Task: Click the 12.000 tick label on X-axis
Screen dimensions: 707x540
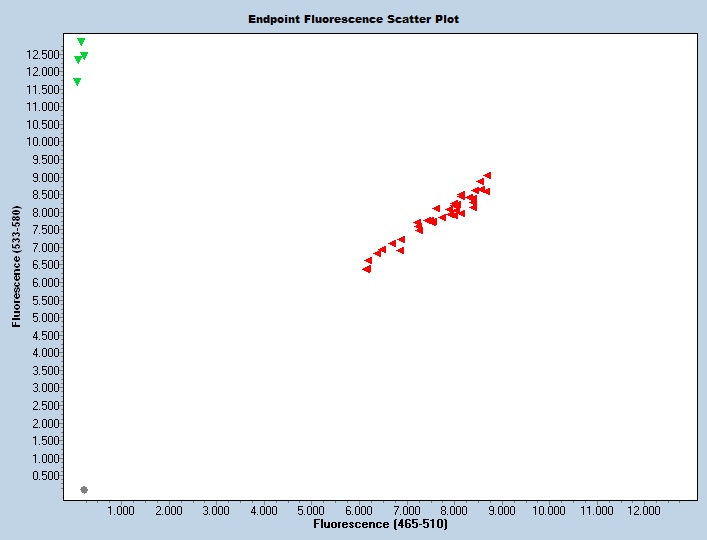Action: [644, 511]
